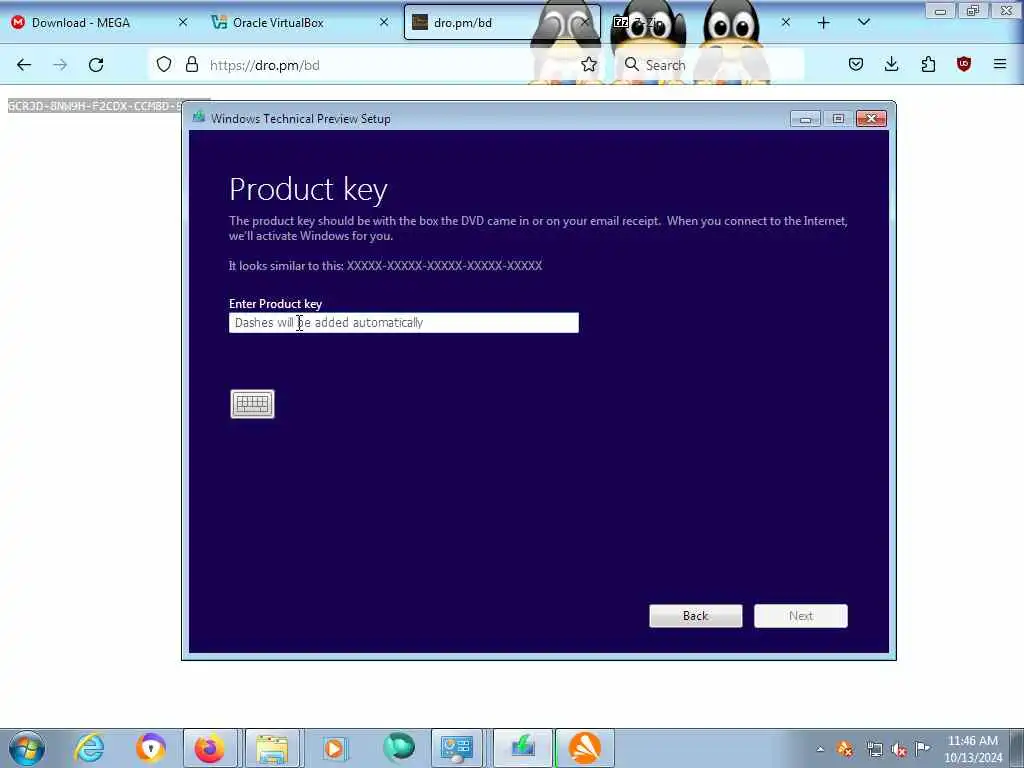Click the tracking protection shield icon

tap(164, 64)
